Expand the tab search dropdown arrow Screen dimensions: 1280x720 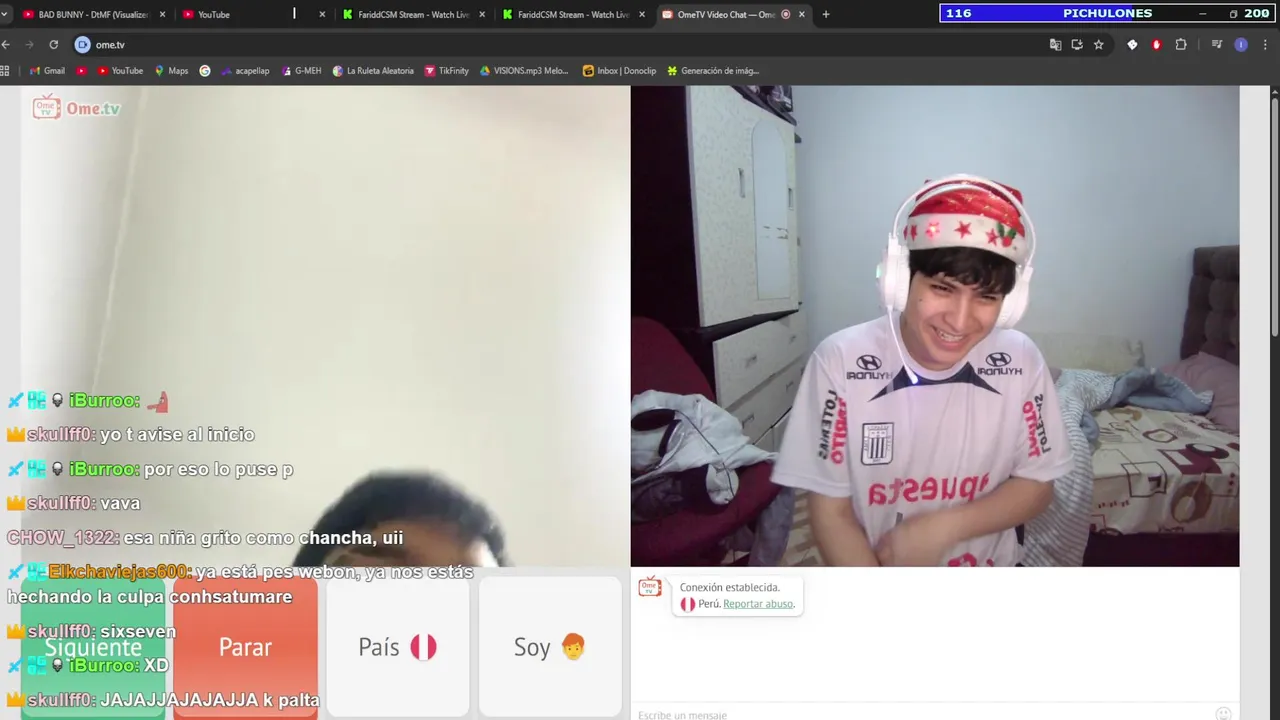click(5, 14)
